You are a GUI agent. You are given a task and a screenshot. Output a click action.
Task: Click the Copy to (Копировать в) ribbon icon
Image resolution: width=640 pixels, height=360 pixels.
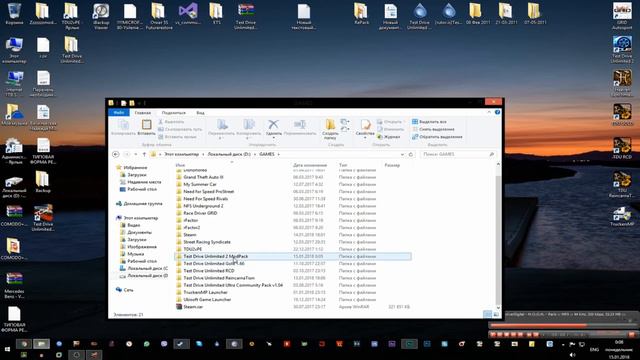pyautogui.click(x=248, y=124)
